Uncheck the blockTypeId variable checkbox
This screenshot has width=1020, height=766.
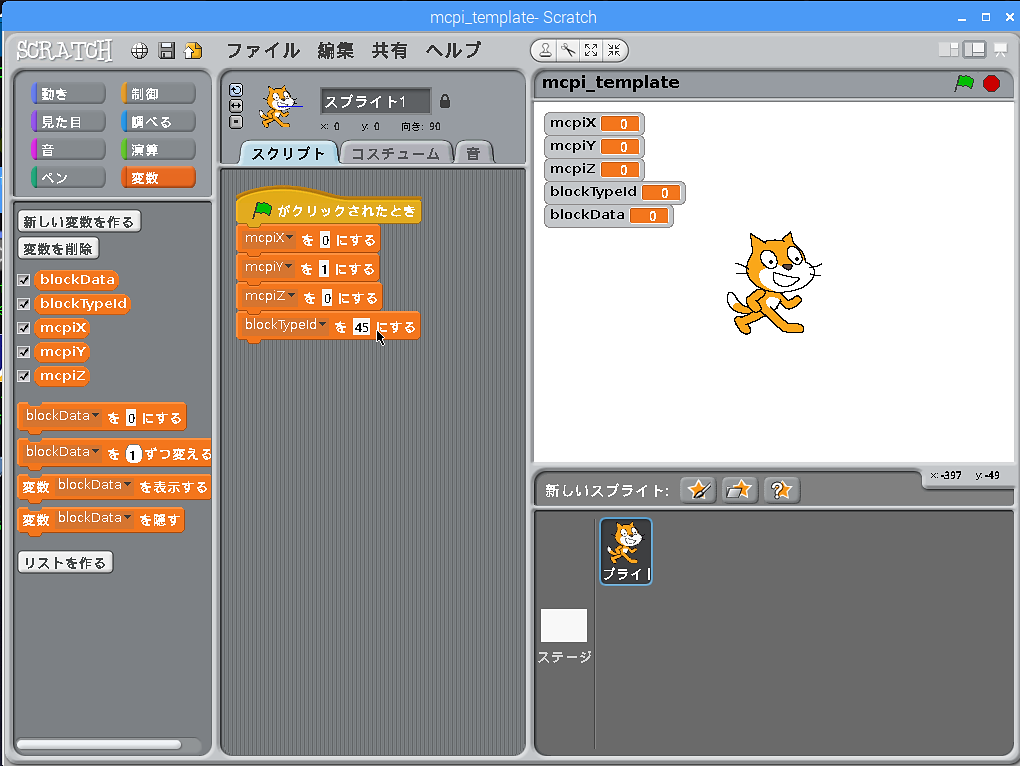click(24, 304)
